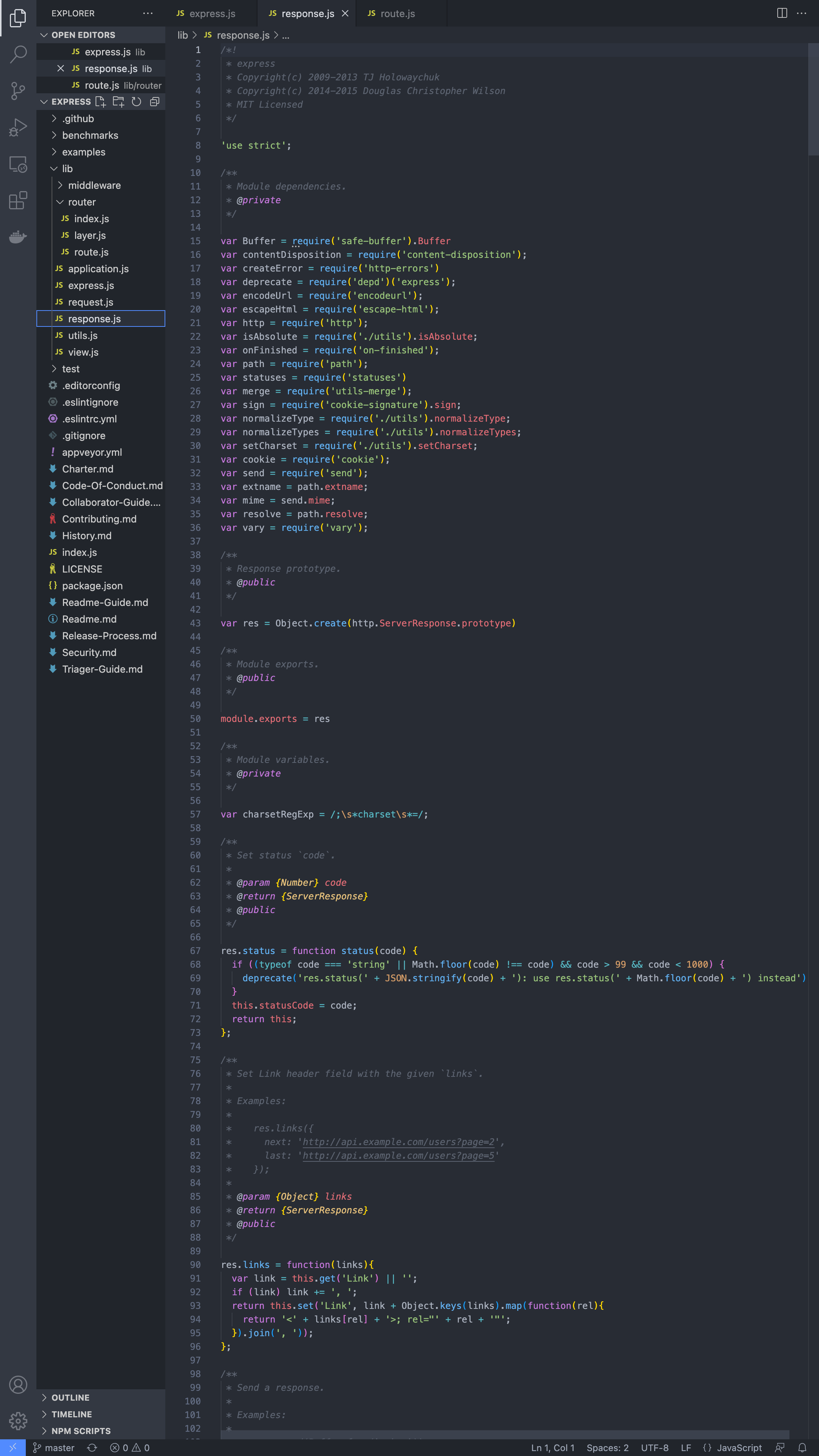Change indentation via Spaces: 2
This screenshot has width=819, height=1456.
tap(607, 1448)
